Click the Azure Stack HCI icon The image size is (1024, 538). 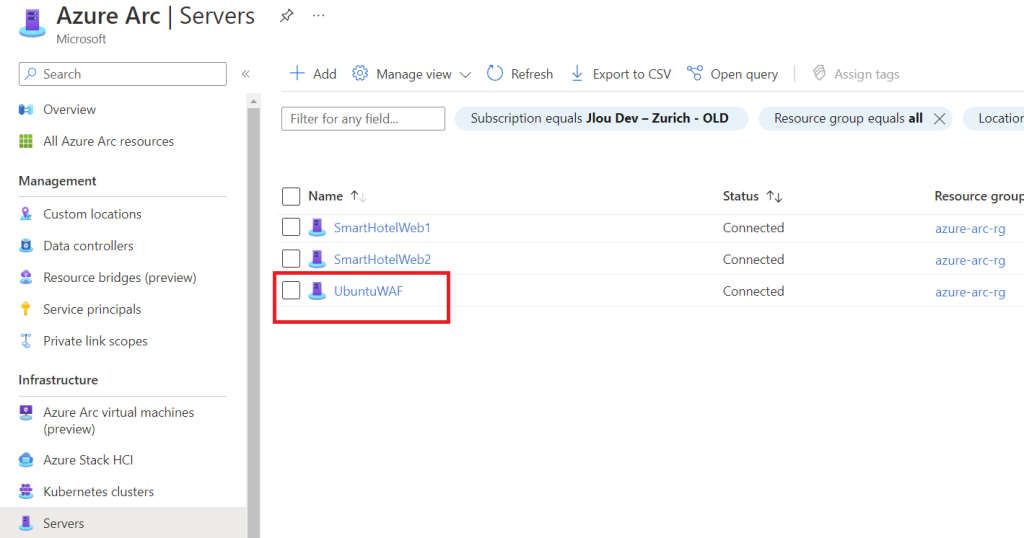click(x=26, y=460)
